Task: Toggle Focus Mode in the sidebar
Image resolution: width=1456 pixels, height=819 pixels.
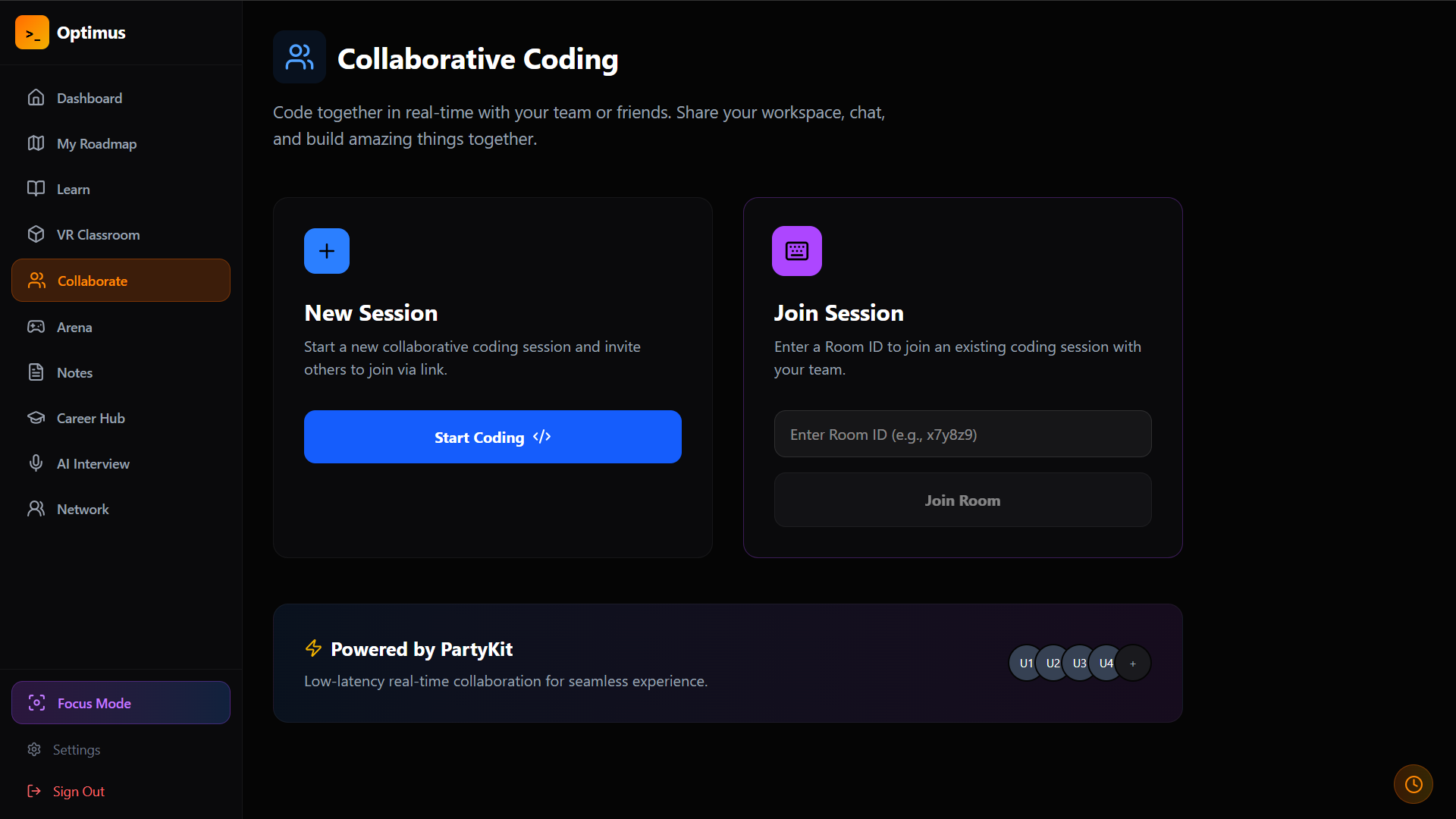Action: pos(121,703)
